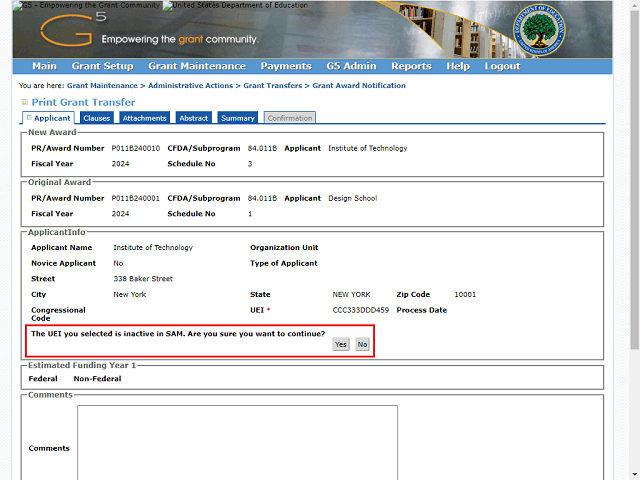Click the street value 338 Baker Street
Viewport: 640px width, 480px height.
(x=143, y=279)
